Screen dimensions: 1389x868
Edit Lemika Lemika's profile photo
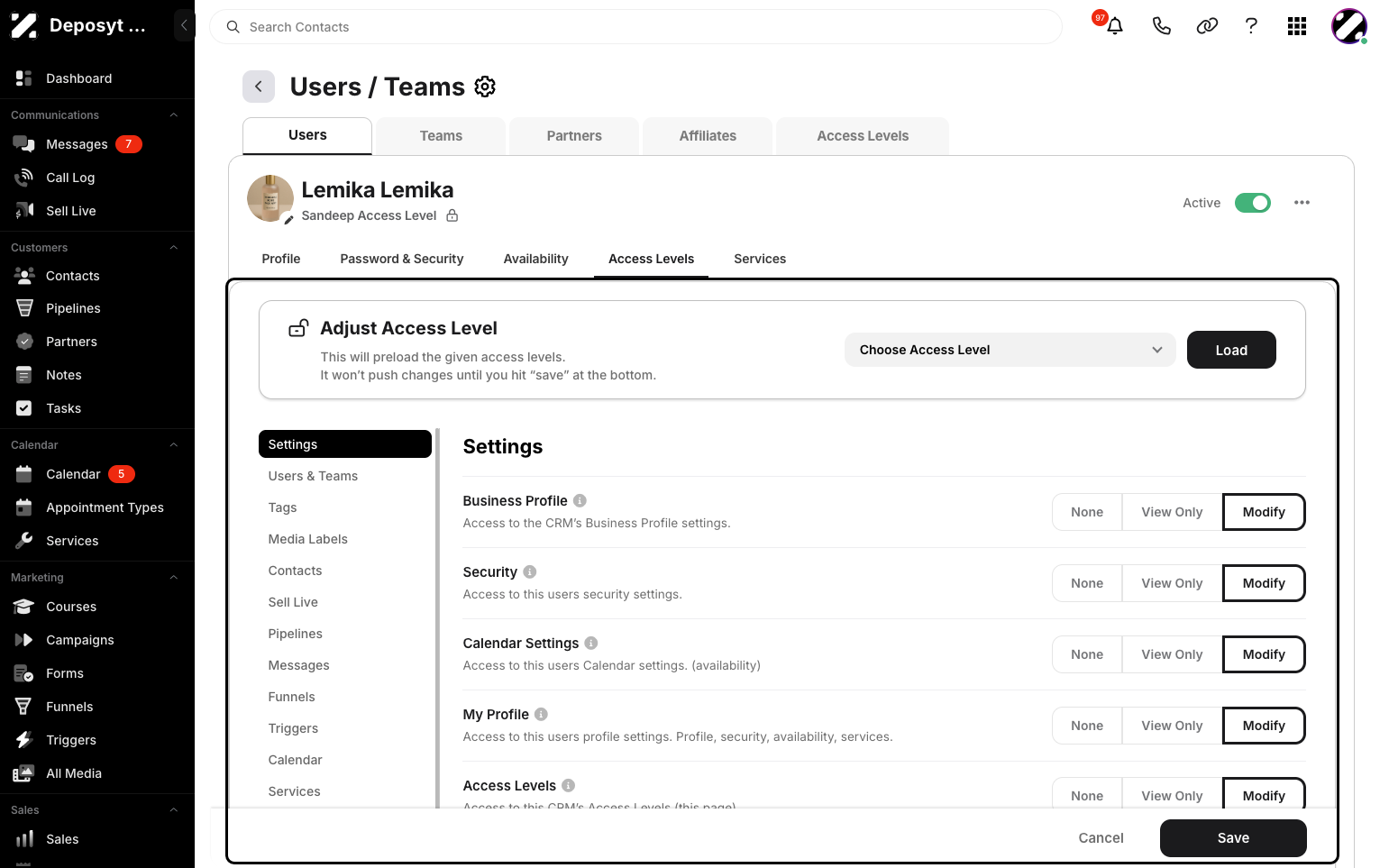tap(289, 219)
